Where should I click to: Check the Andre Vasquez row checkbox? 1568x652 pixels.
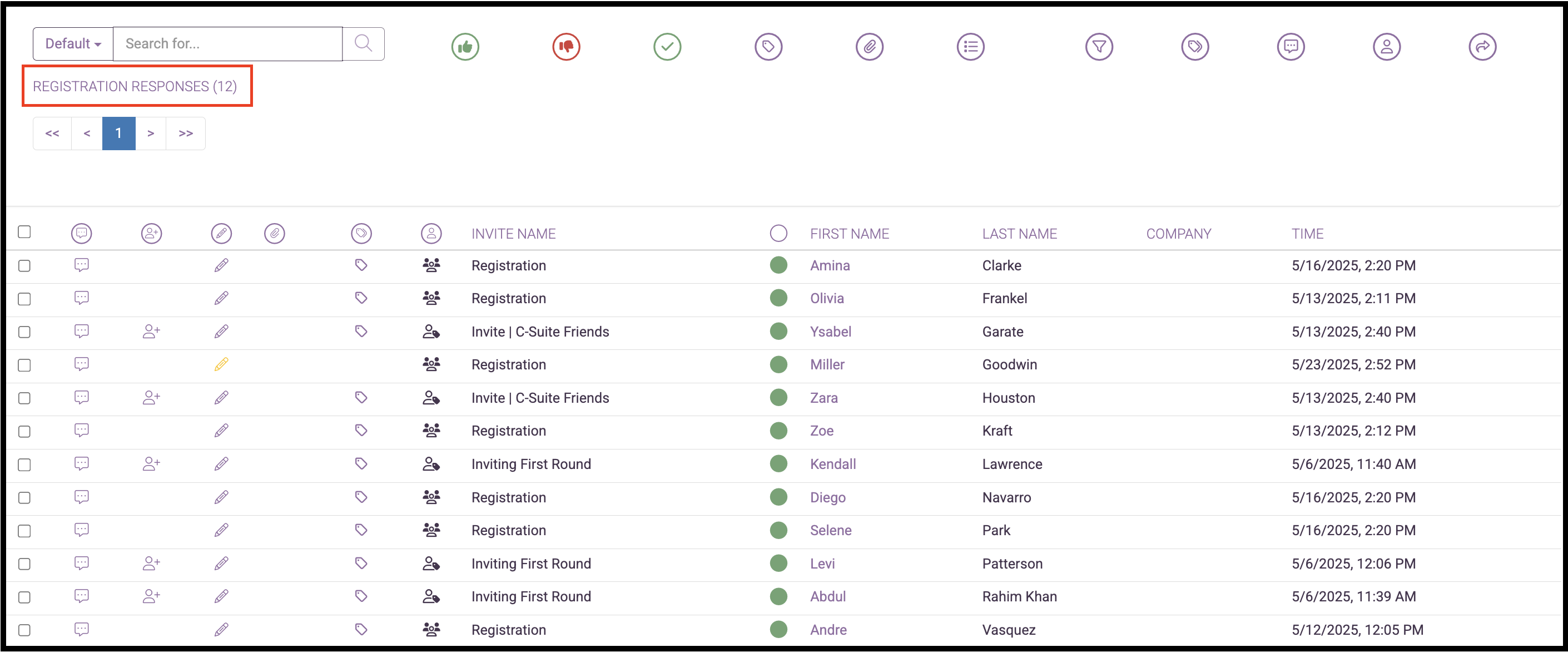click(x=24, y=630)
